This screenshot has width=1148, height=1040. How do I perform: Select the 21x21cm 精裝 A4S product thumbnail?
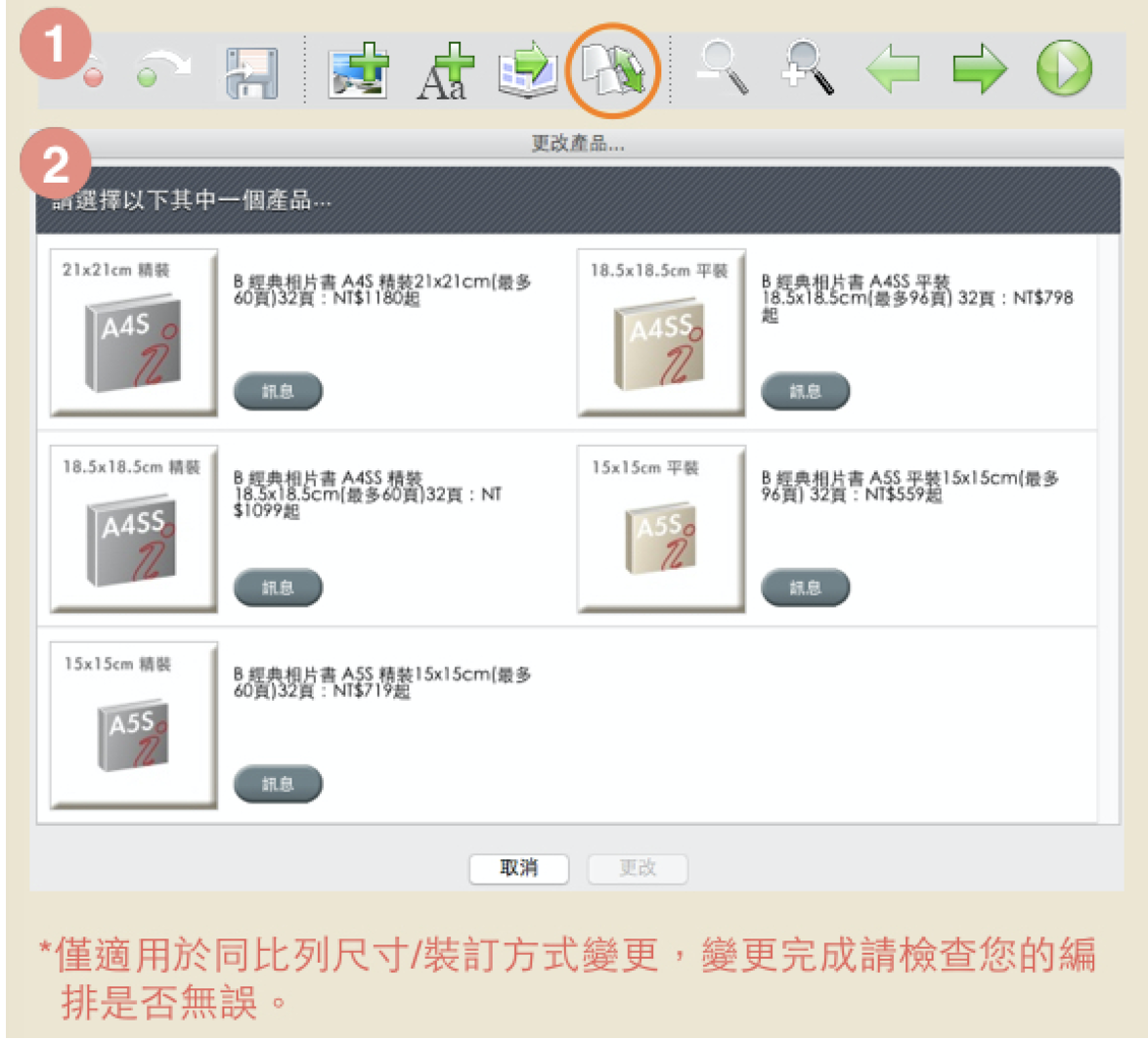pos(133,332)
